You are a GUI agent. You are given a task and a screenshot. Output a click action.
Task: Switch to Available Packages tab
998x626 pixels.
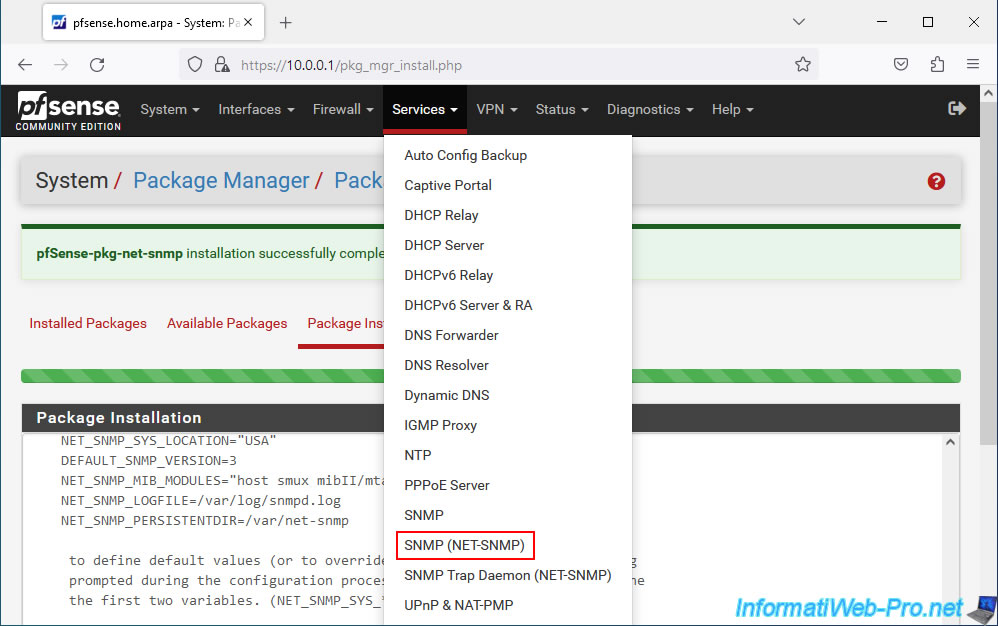pyautogui.click(x=227, y=323)
